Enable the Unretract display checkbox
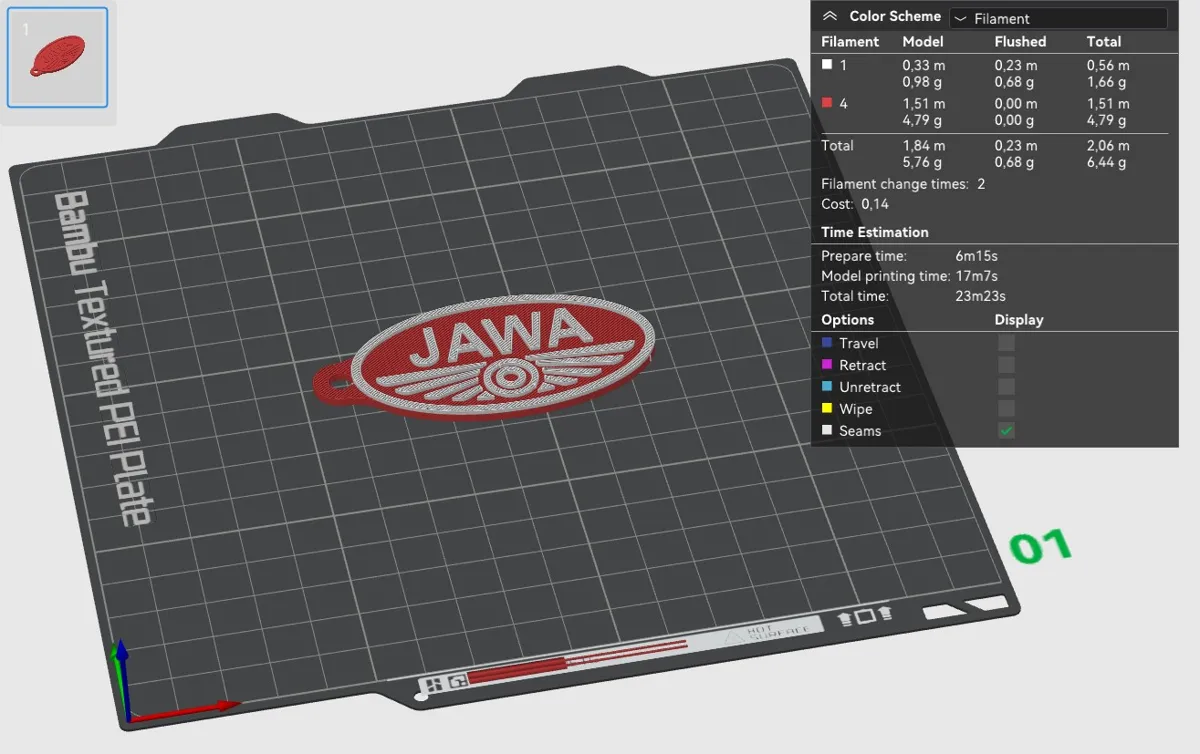Image resolution: width=1200 pixels, height=754 pixels. (x=1006, y=387)
